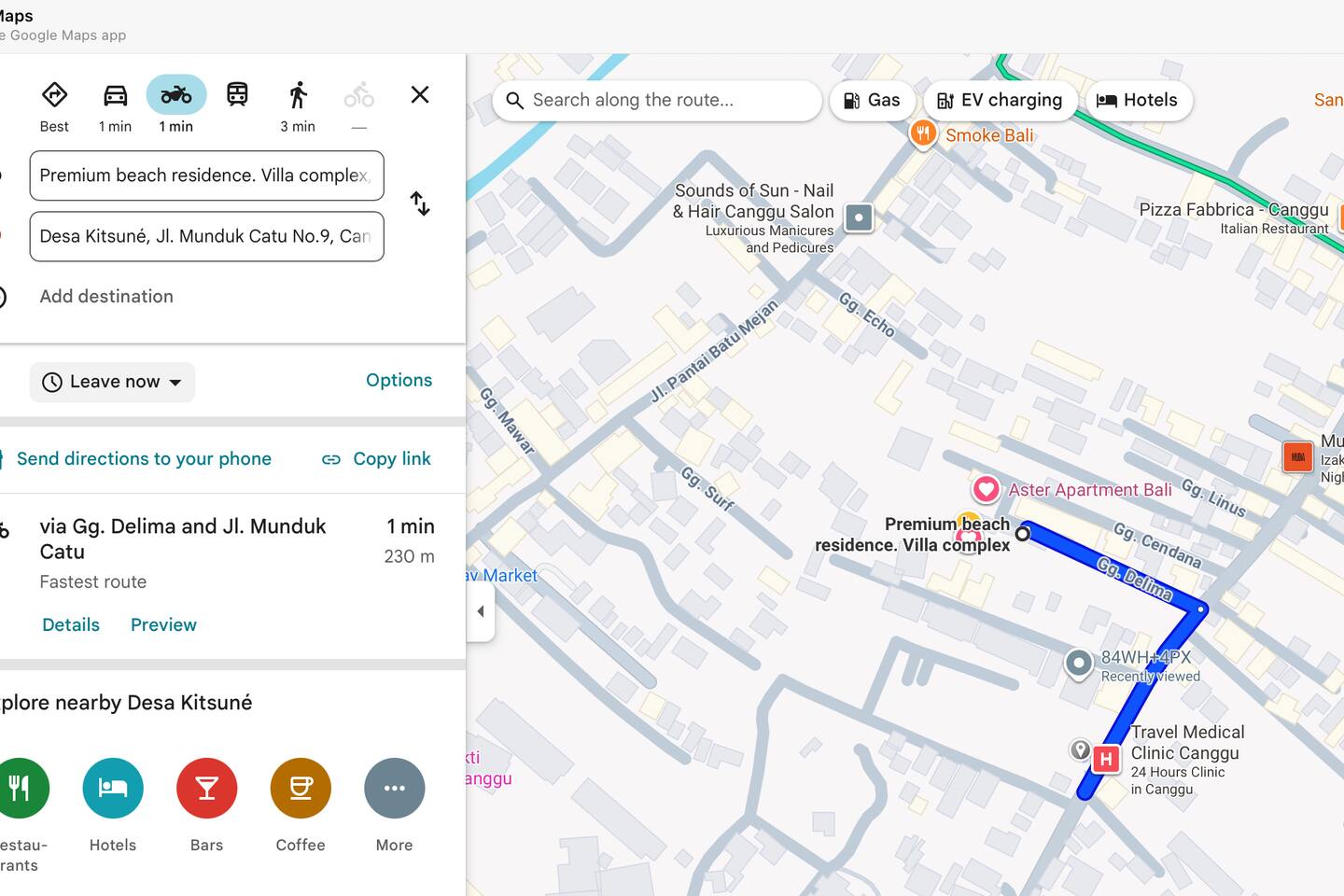This screenshot has width=1344, height=896.
Task: Show More nearby categories
Action: click(x=394, y=788)
